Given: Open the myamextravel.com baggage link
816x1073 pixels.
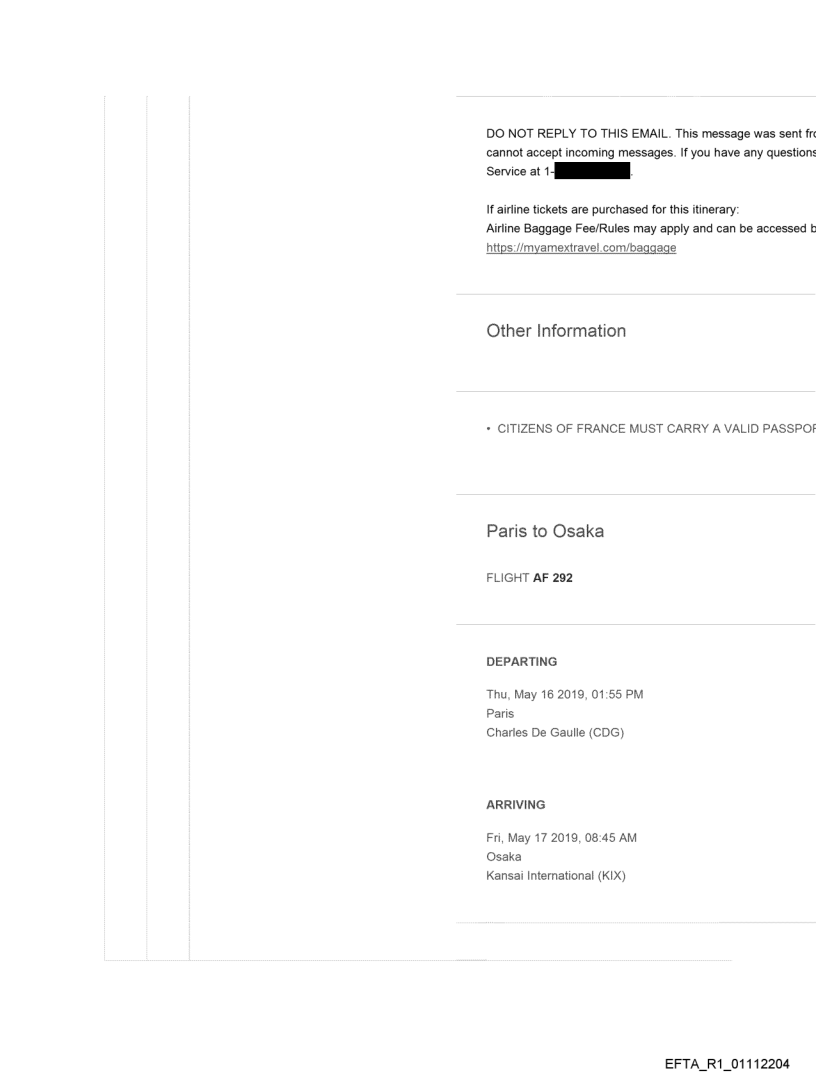Looking at the screenshot, I should click(x=581, y=247).
